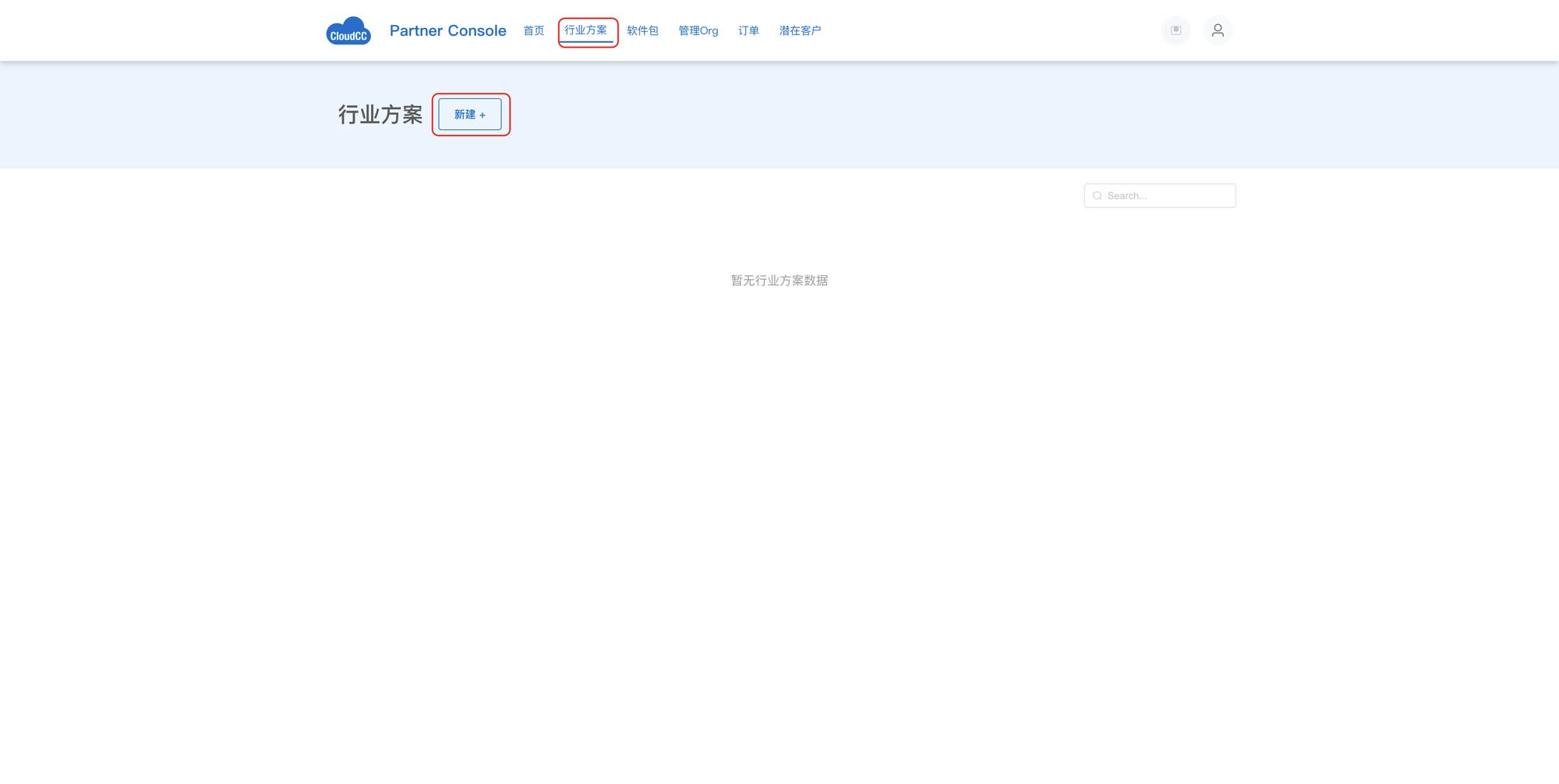Screen dimensions: 1559x784
Task: Click the CloudCC cloud logo
Action: (x=348, y=31)
